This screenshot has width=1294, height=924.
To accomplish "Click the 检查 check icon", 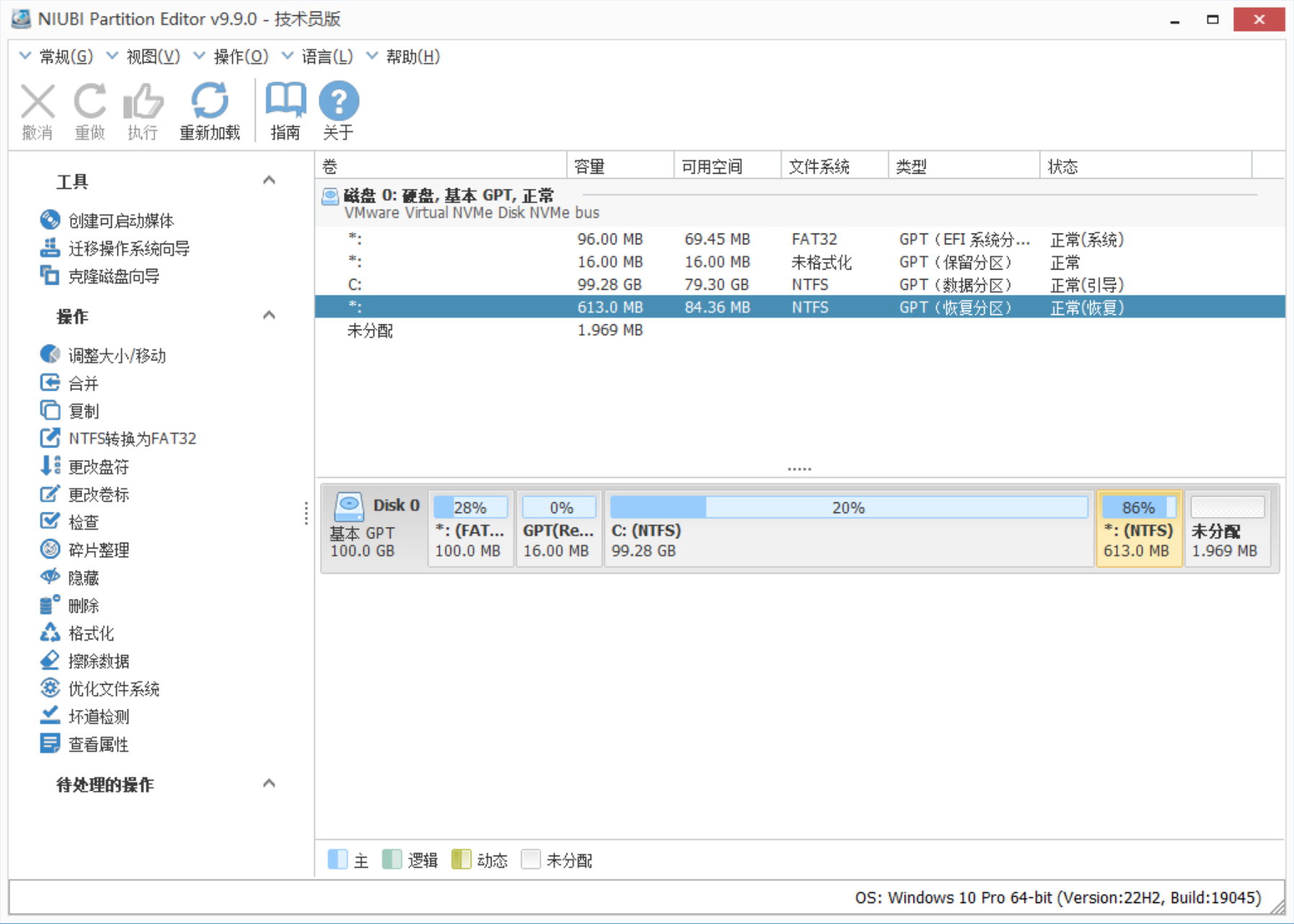I will coord(50,521).
